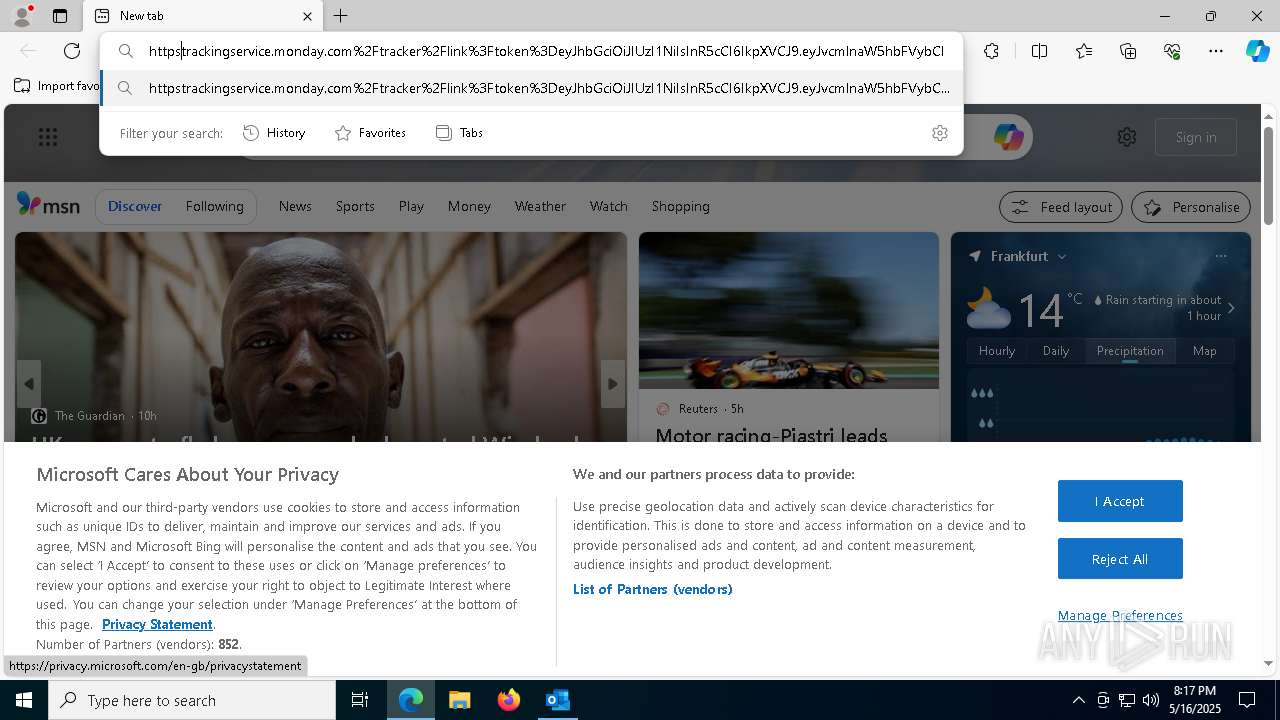Click Reject All button
Image resolution: width=1280 pixels, height=720 pixels.
pyautogui.click(x=1120, y=559)
